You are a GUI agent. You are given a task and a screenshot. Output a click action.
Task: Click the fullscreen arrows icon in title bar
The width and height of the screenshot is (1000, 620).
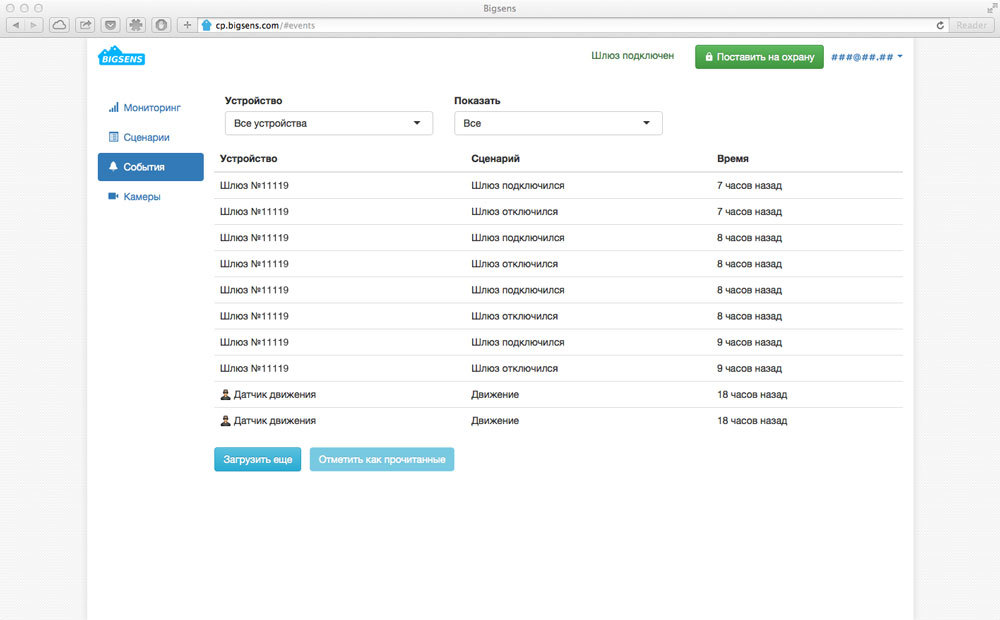991,8
